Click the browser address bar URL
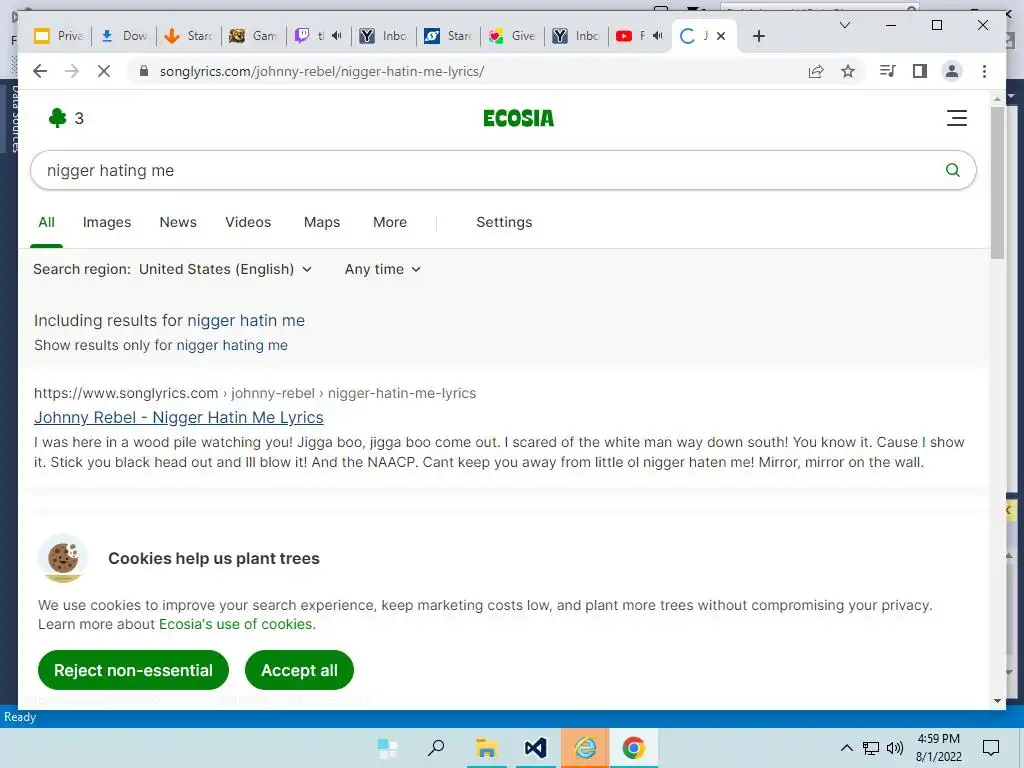Screen dimensions: 1024x768 322,71
